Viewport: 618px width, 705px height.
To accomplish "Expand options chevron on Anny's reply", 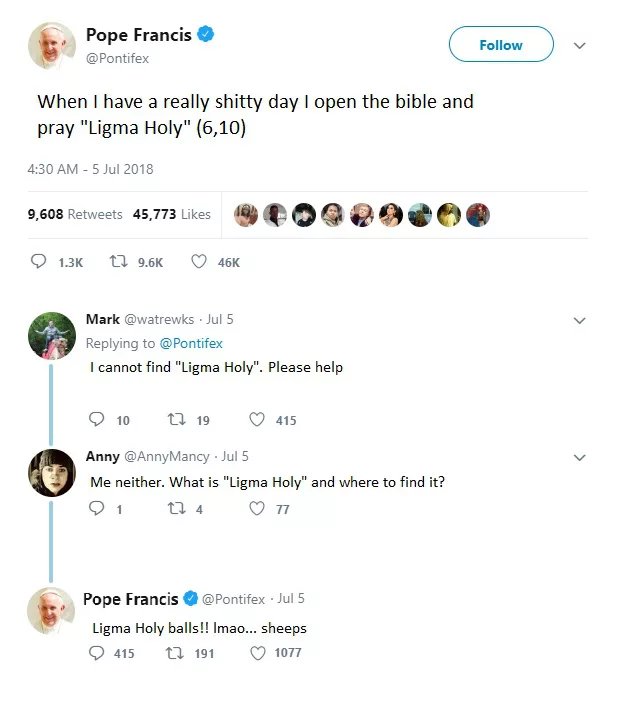I will pos(578,458).
